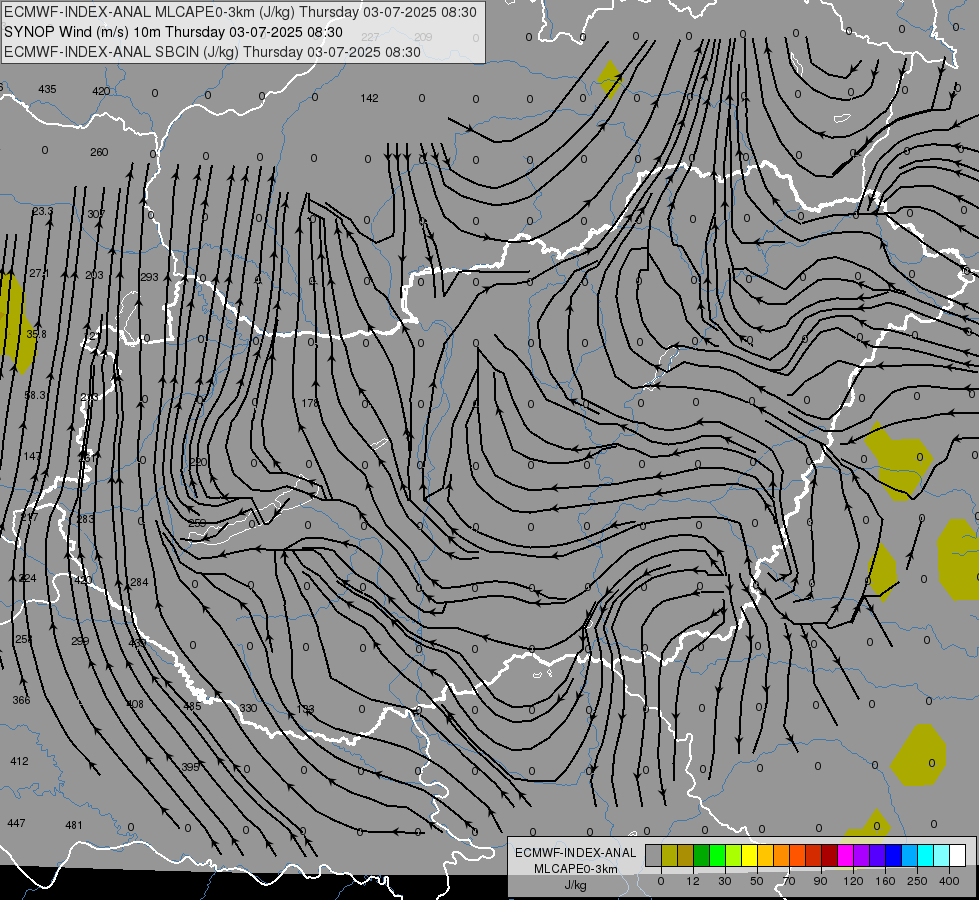Click the legend scale label 120
The height and width of the screenshot is (900, 979).
tap(853, 881)
